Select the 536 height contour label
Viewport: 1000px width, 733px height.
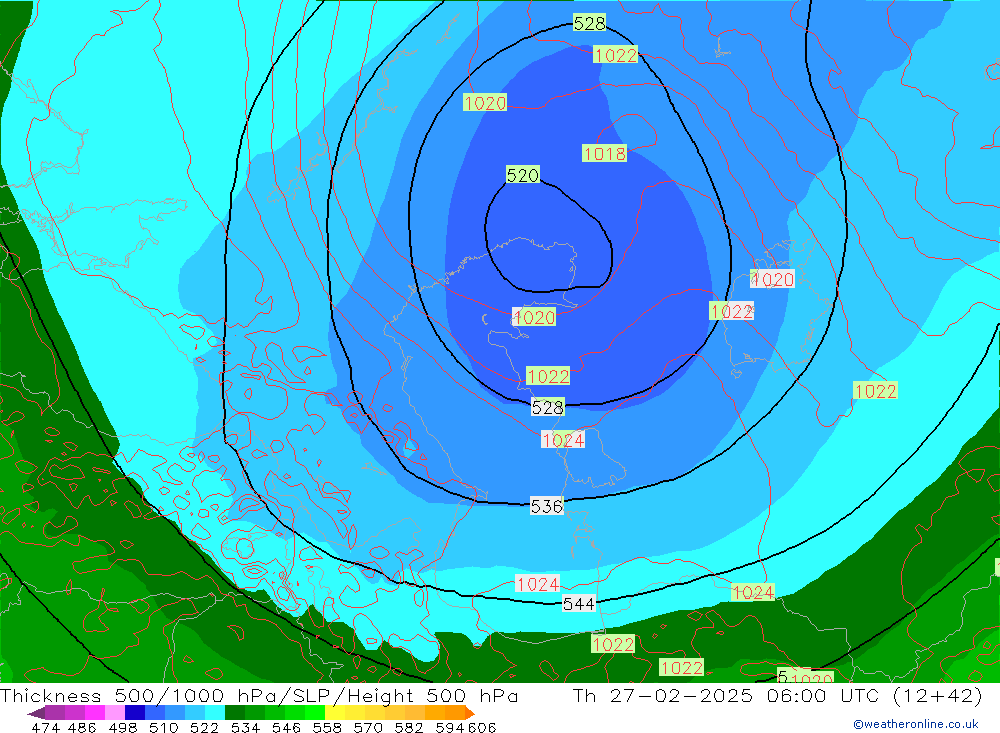tap(547, 506)
